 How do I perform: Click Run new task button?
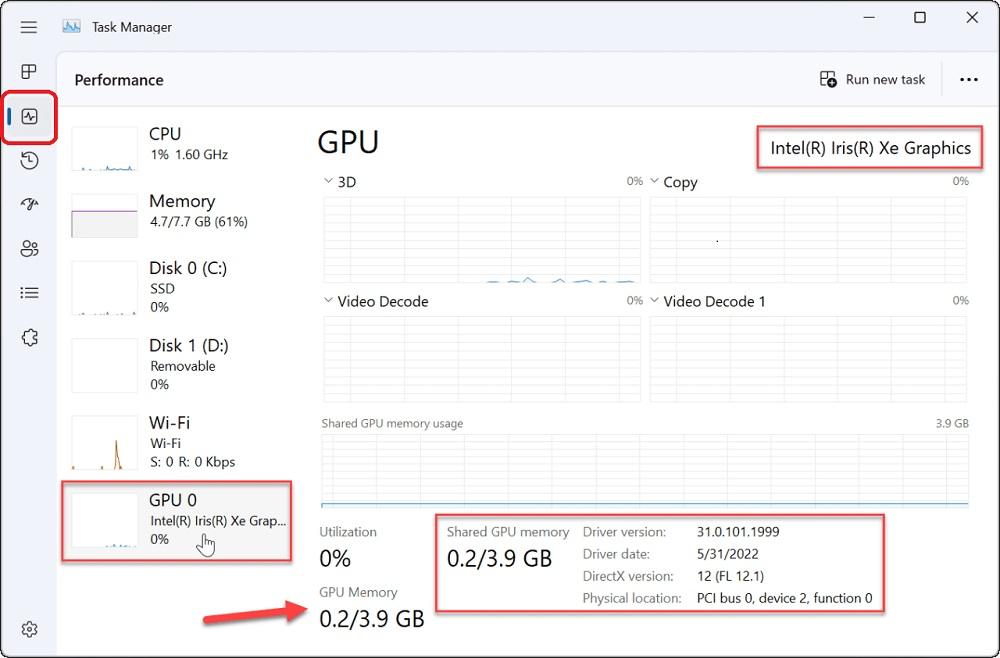(x=872, y=80)
